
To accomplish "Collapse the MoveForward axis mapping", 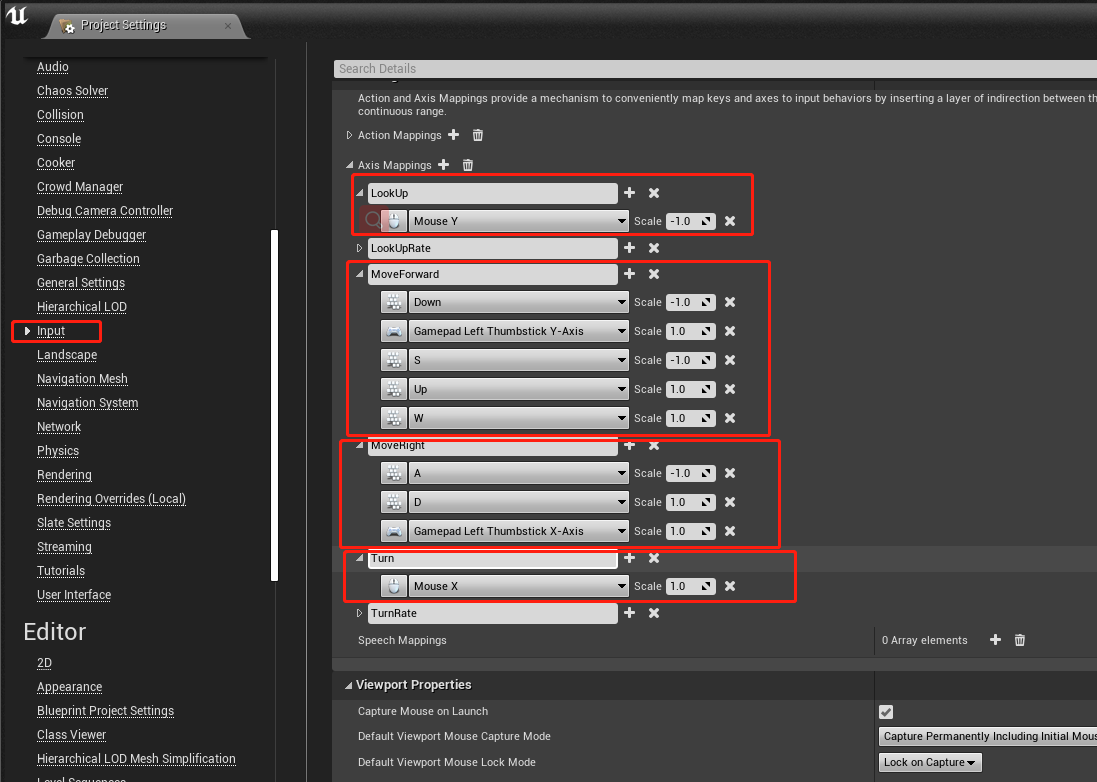I will [358, 274].
